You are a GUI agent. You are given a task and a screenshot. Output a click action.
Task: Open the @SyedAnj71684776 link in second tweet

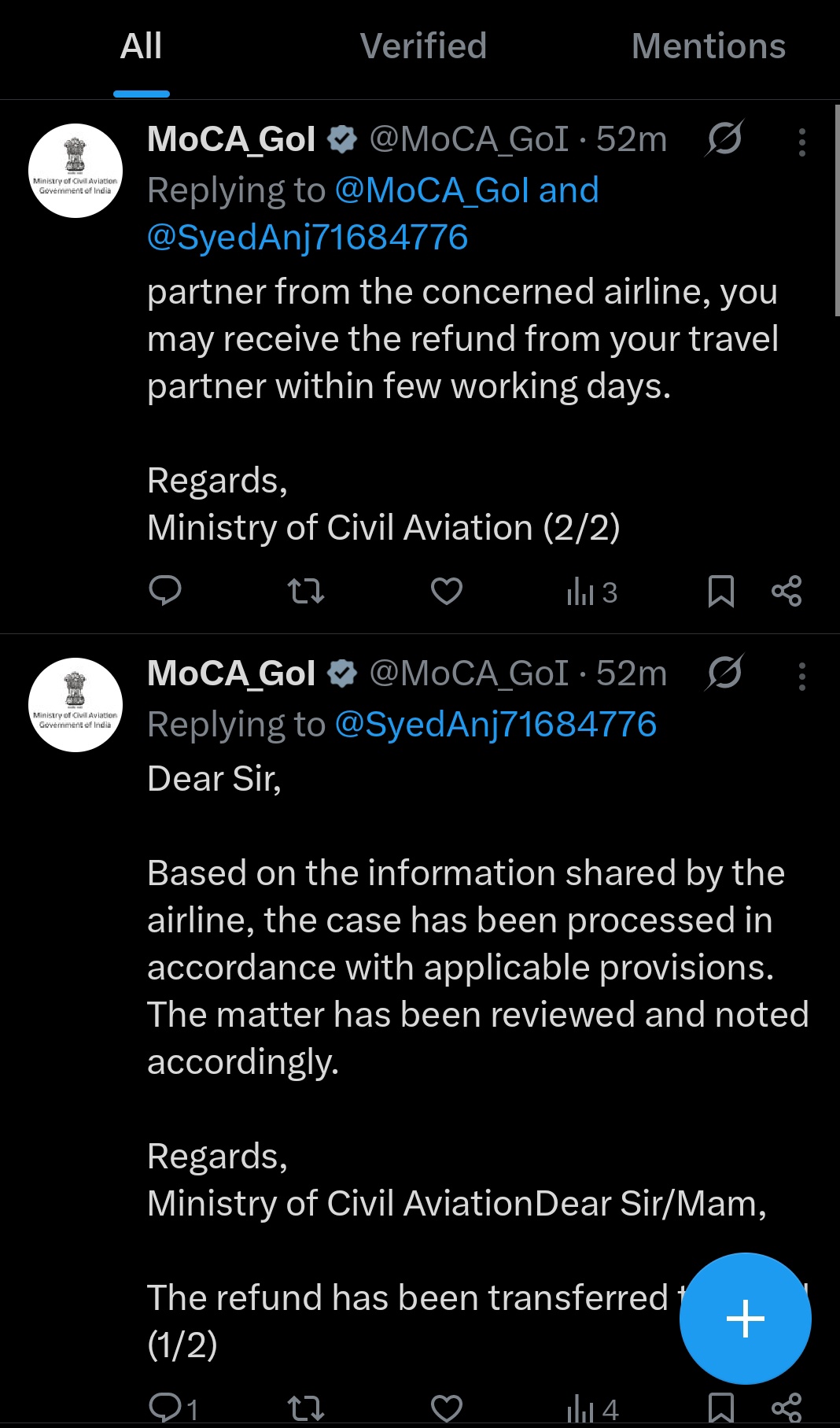pyautogui.click(x=496, y=725)
